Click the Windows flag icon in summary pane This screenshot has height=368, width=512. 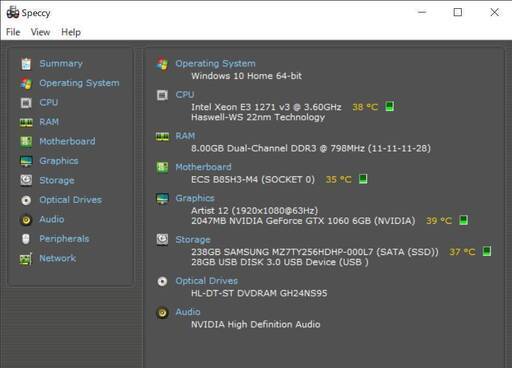pos(162,63)
